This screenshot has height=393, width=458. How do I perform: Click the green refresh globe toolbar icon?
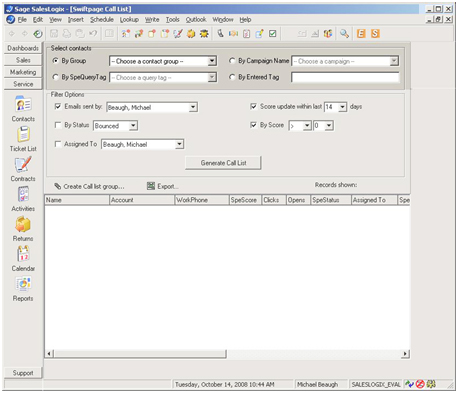pyautogui.click(x=38, y=34)
